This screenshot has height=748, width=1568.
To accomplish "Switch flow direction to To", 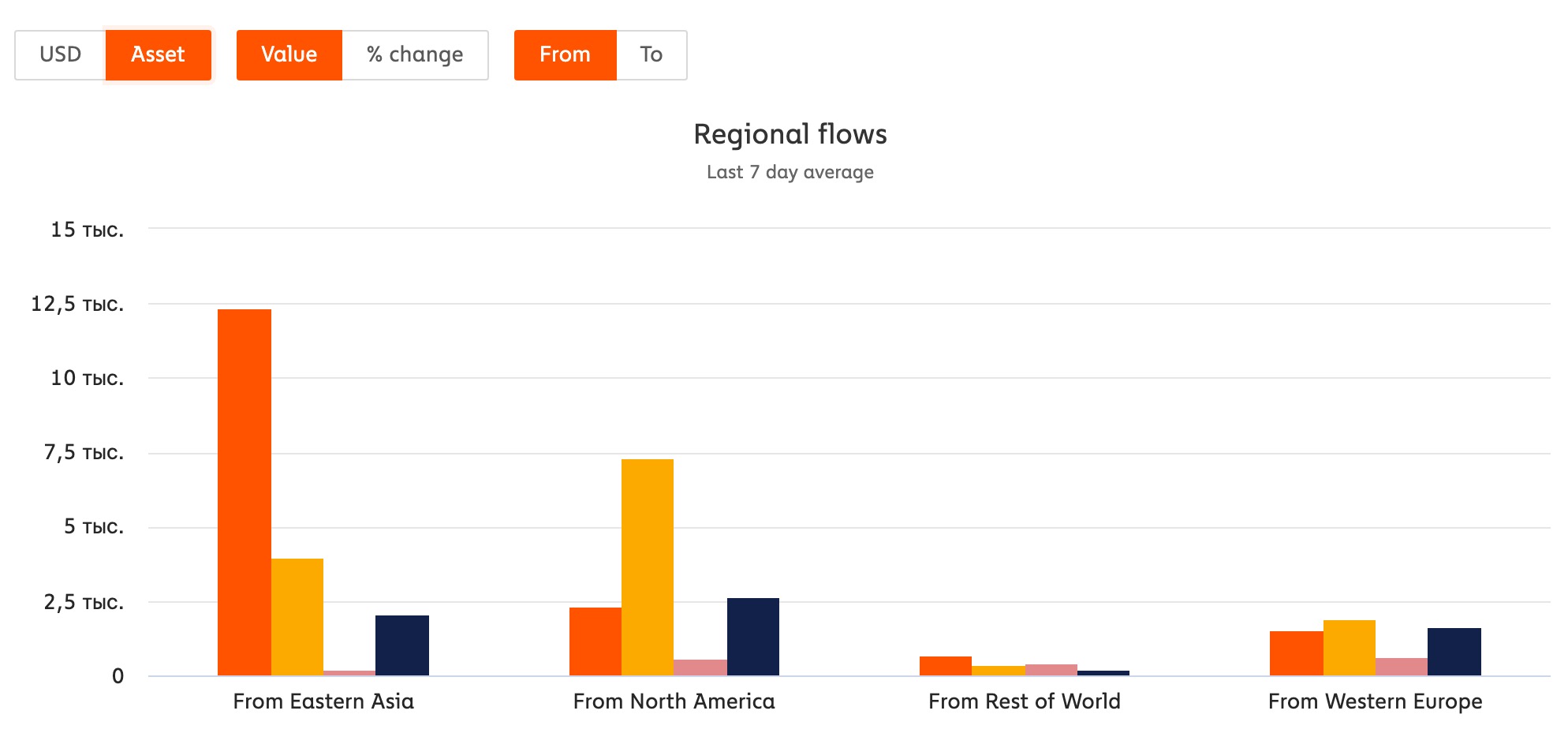I will click(651, 54).
